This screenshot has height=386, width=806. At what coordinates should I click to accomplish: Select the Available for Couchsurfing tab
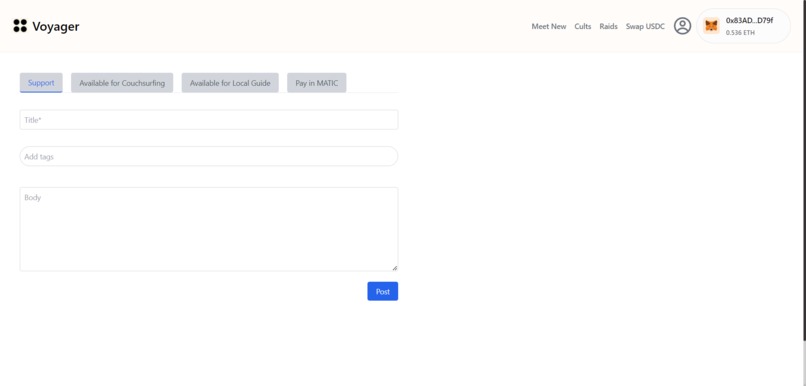click(122, 83)
